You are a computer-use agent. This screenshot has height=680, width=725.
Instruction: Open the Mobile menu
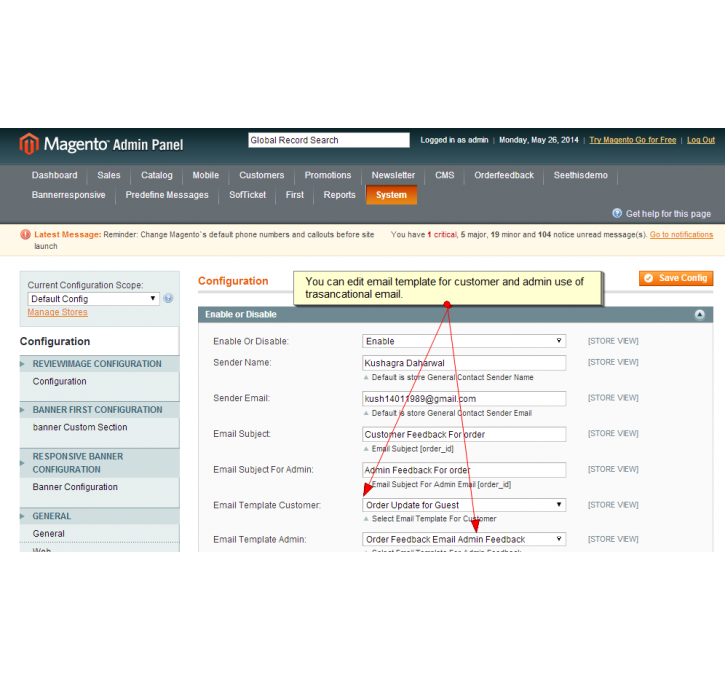pyautogui.click(x=206, y=175)
